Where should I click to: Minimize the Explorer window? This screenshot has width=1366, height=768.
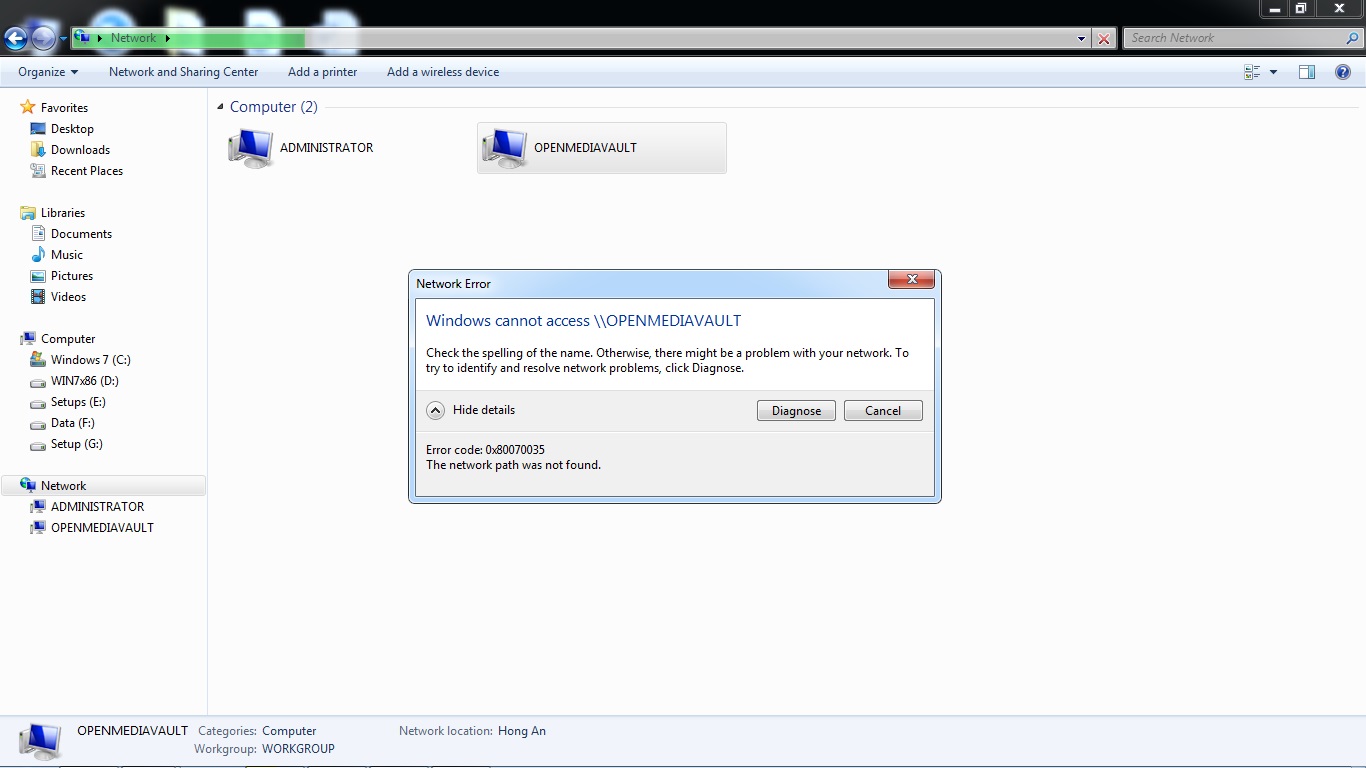[1274, 8]
